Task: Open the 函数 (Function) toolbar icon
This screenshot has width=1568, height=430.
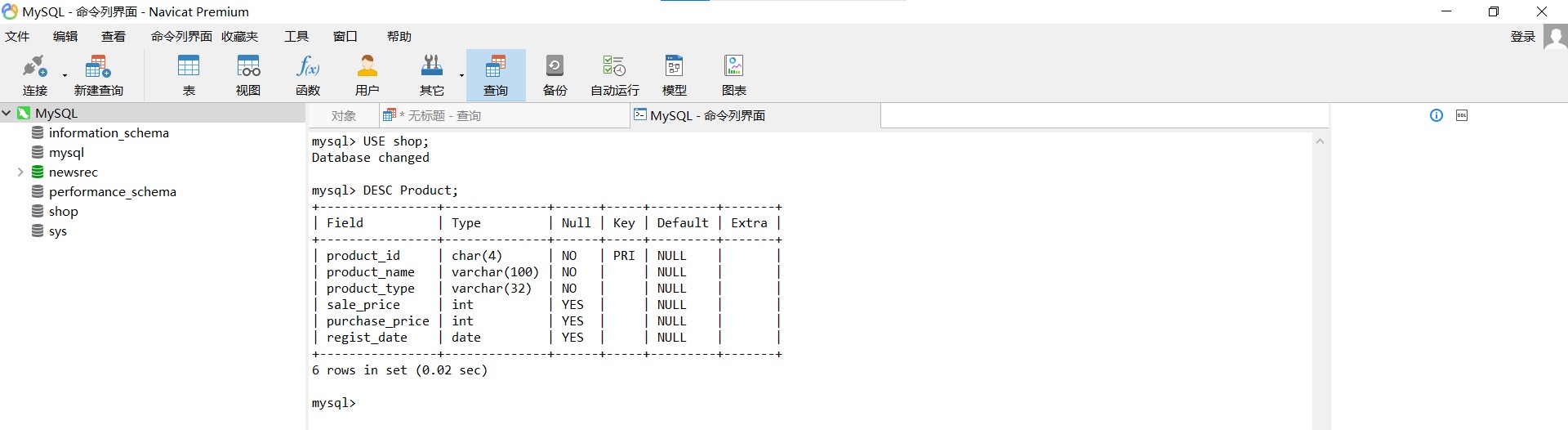Action: coord(308,76)
